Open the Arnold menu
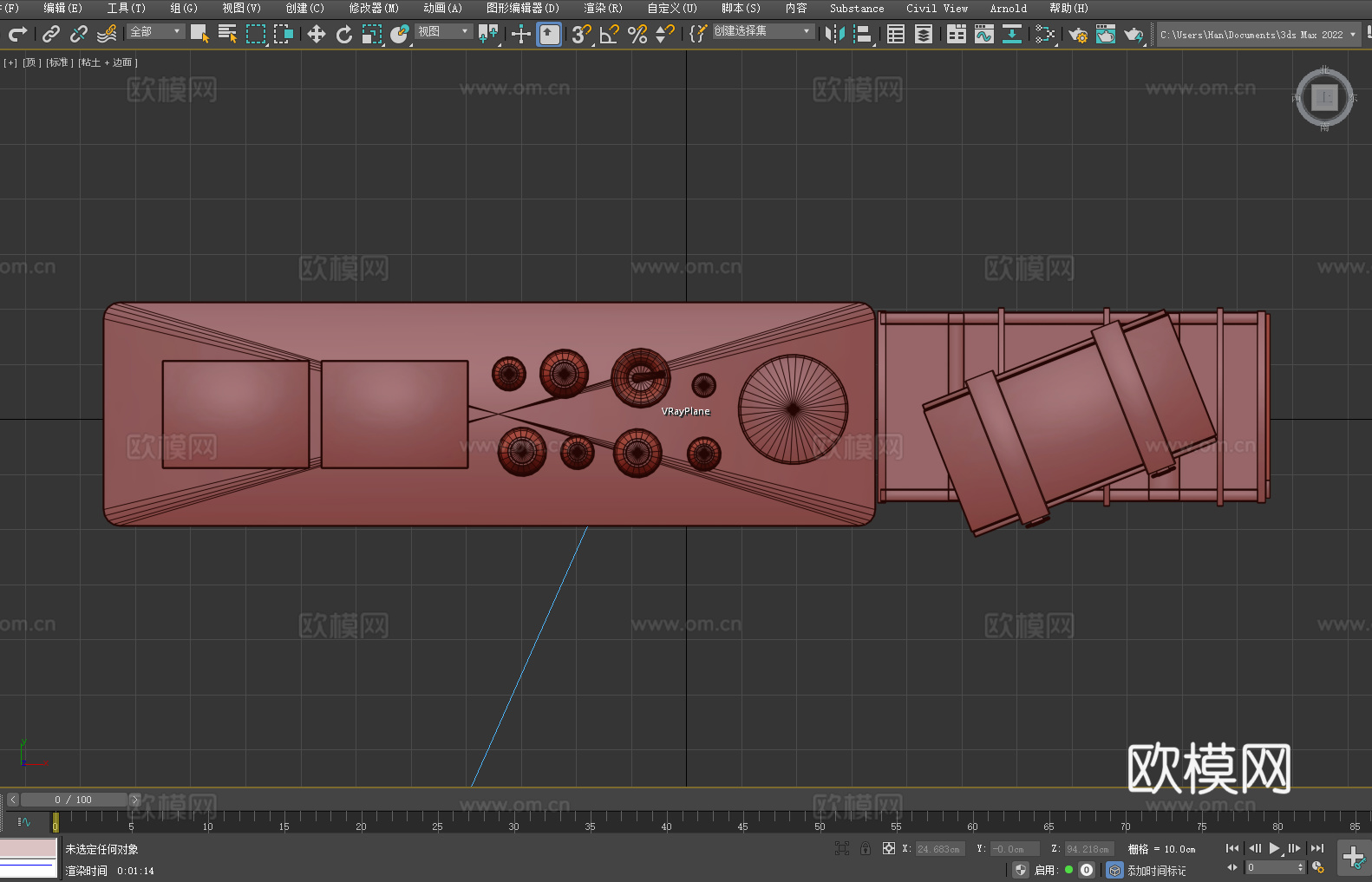This screenshot has width=1372, height=882. pos(1008,8)
